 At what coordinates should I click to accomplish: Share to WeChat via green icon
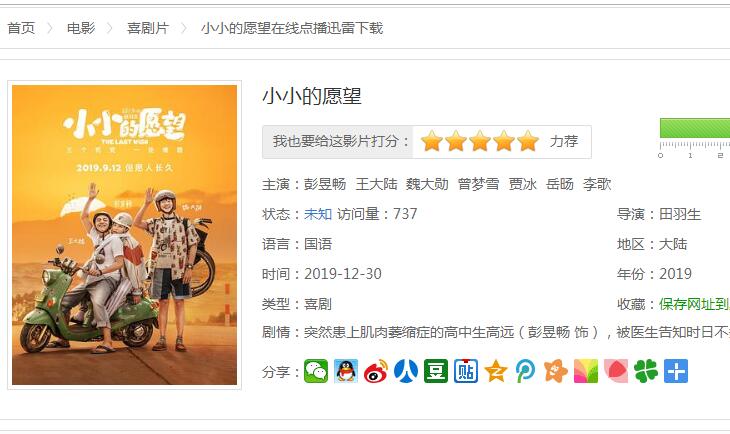(316, 371)
